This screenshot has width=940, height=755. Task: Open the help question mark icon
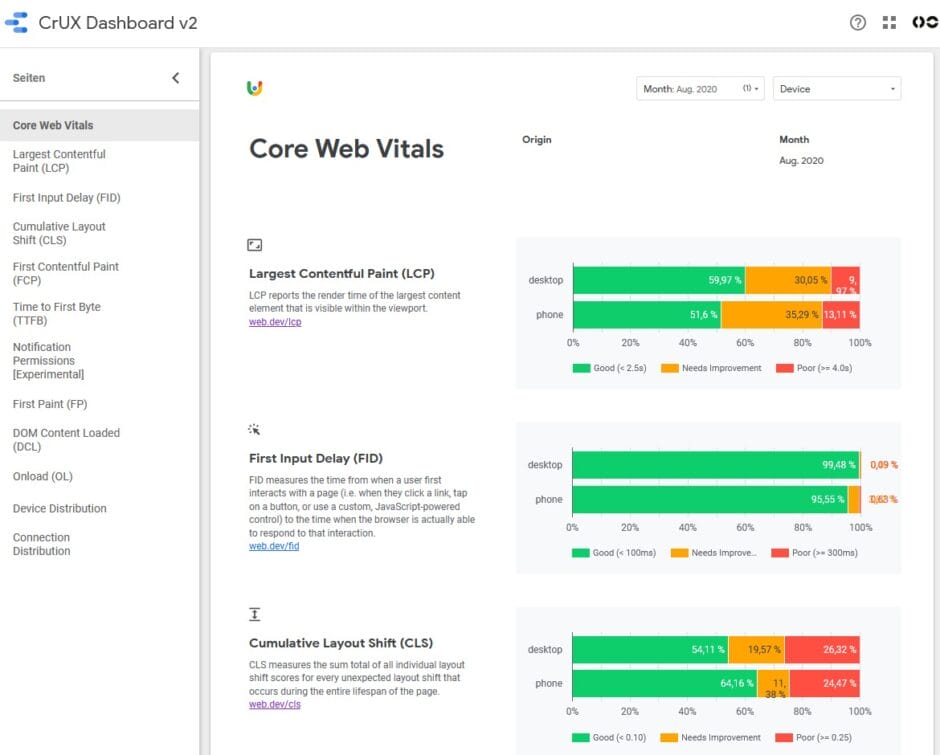point(858,21)
